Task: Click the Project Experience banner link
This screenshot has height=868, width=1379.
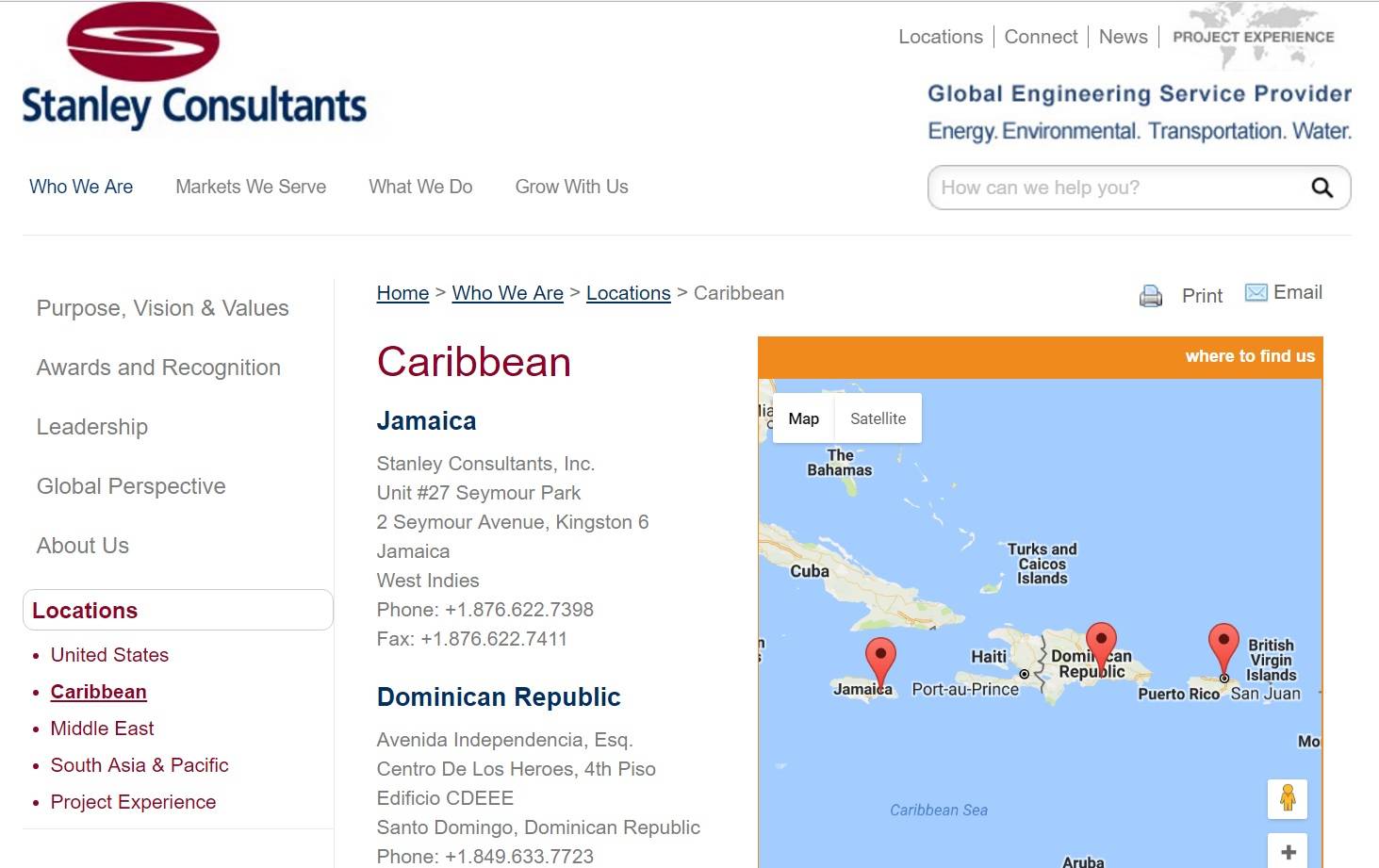Action: coord(1253,37)
